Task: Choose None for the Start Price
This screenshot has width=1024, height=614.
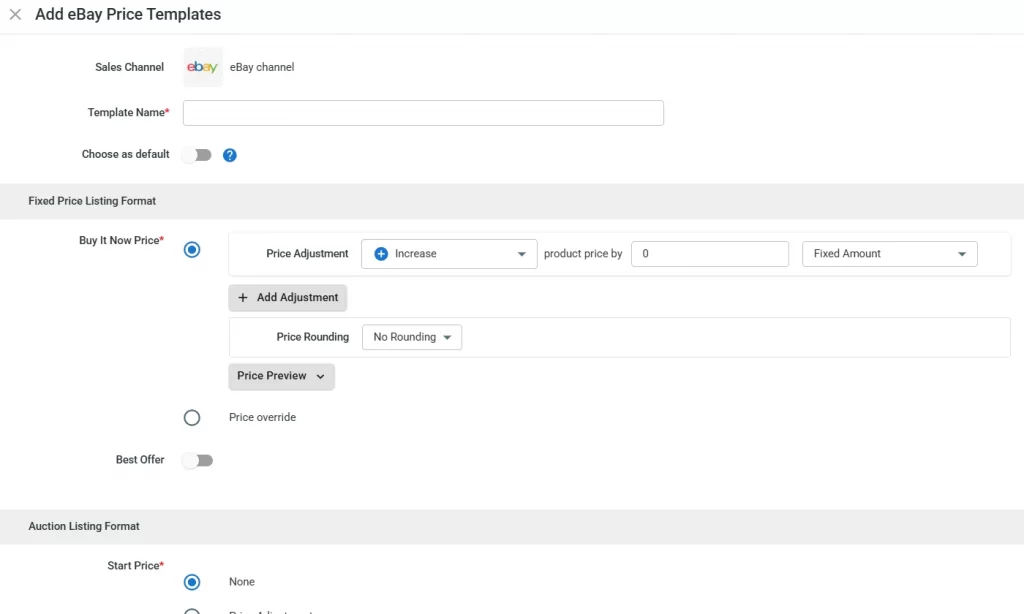Action: tap(192, 581)
